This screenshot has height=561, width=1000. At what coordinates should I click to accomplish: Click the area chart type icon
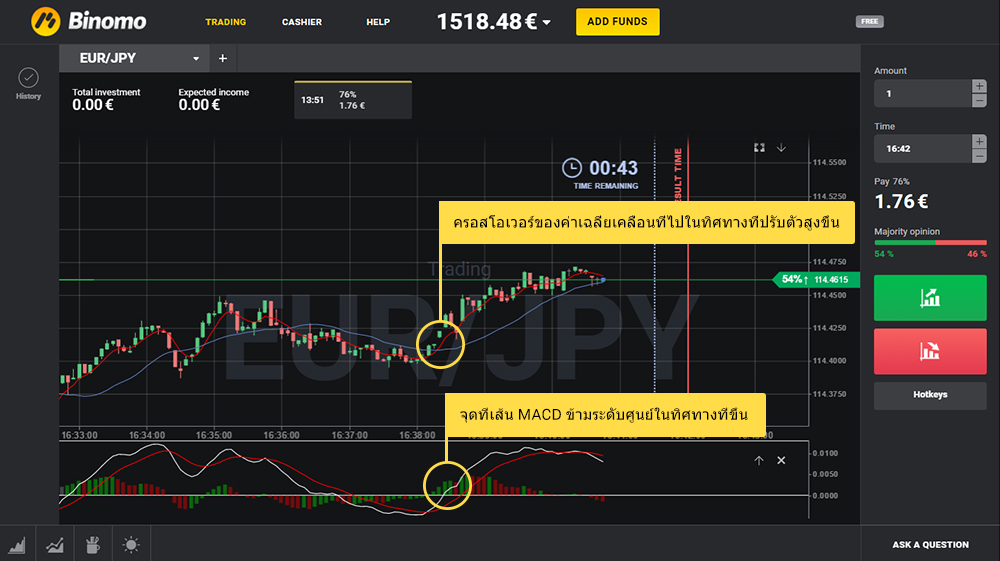click(x=17, y=545)
